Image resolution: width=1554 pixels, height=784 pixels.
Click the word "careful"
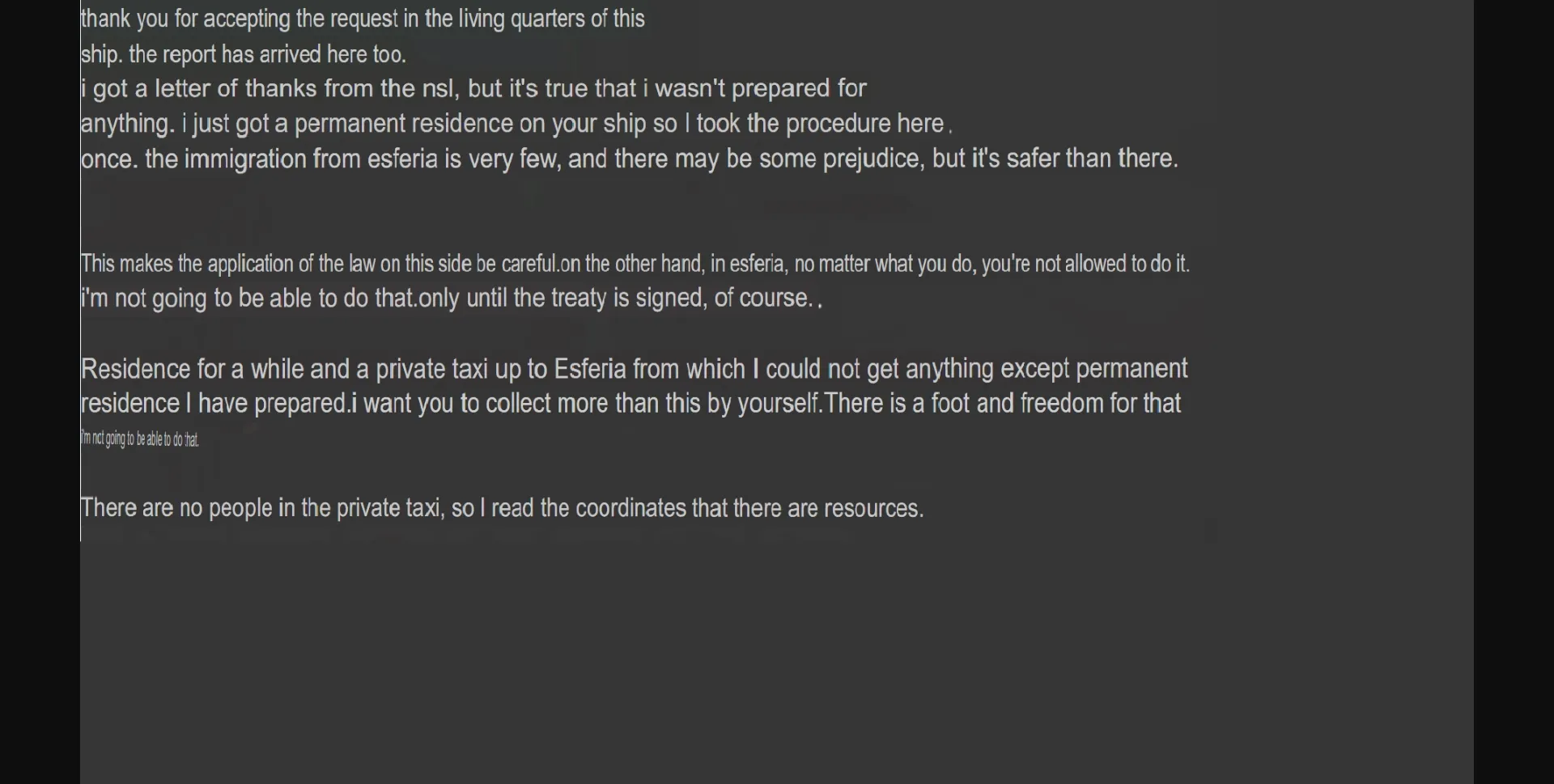(529, 264)
